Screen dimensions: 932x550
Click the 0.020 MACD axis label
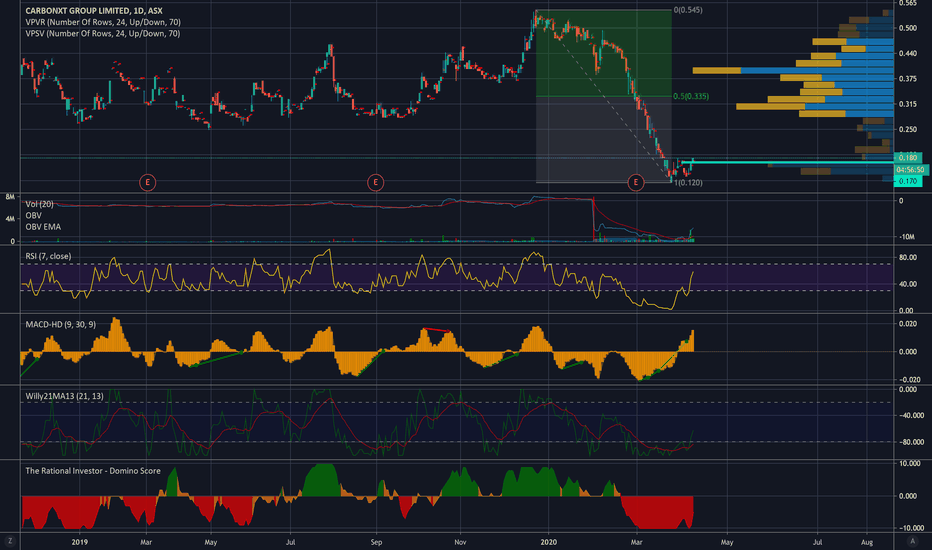[908, 324]
